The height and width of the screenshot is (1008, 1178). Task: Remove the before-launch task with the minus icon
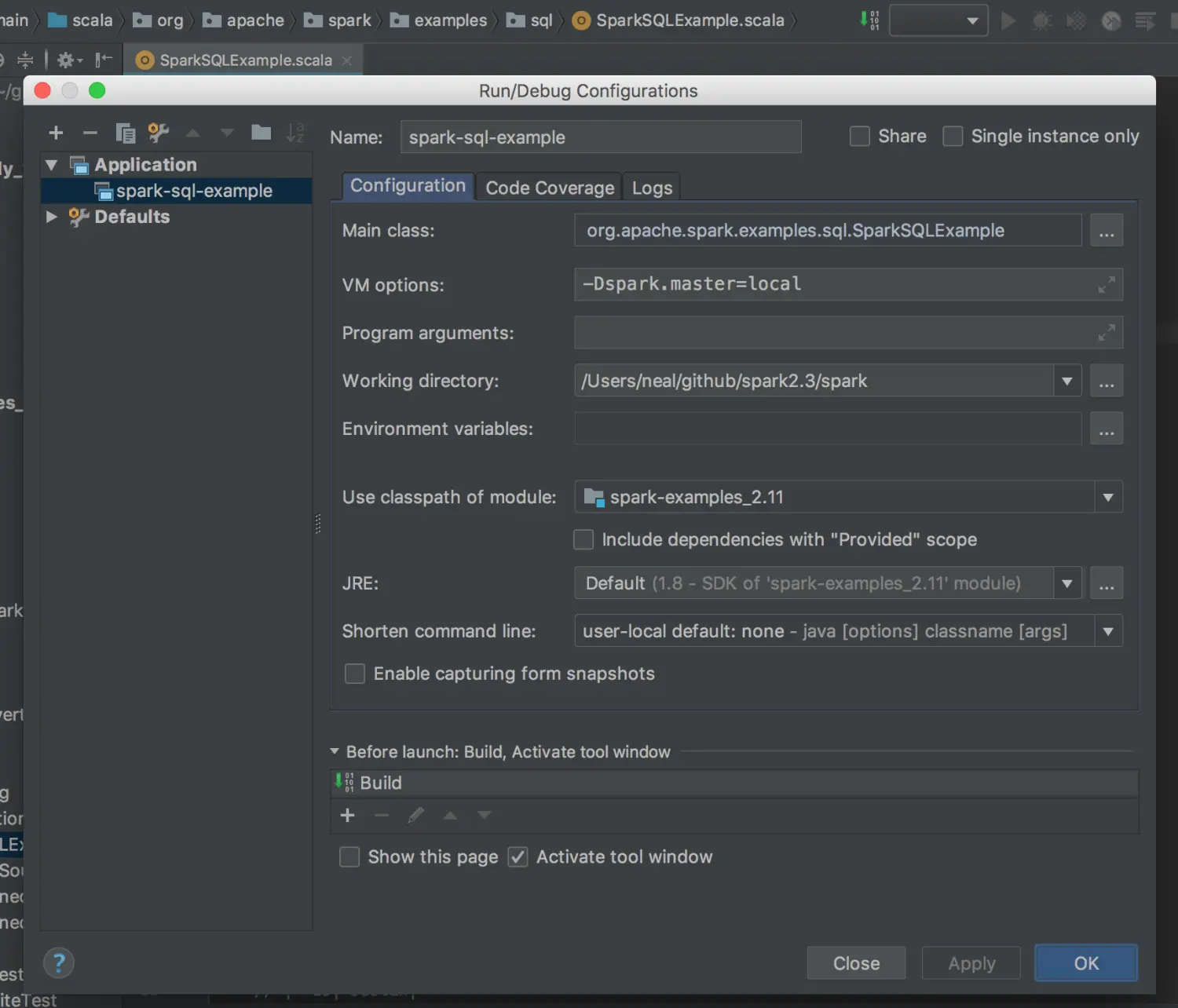(x=382, y=816)
